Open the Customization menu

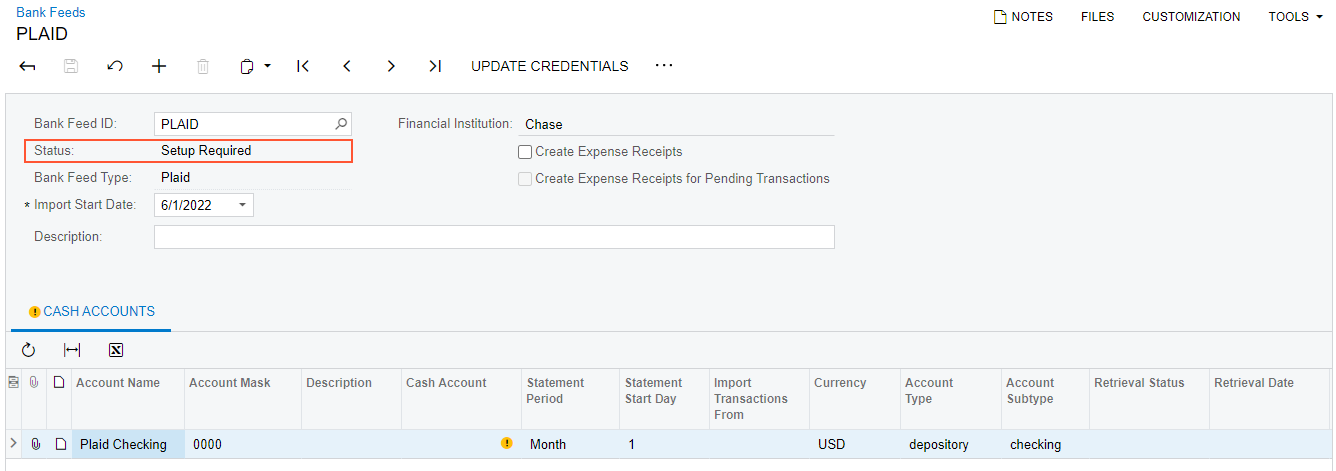point(1191,17)
